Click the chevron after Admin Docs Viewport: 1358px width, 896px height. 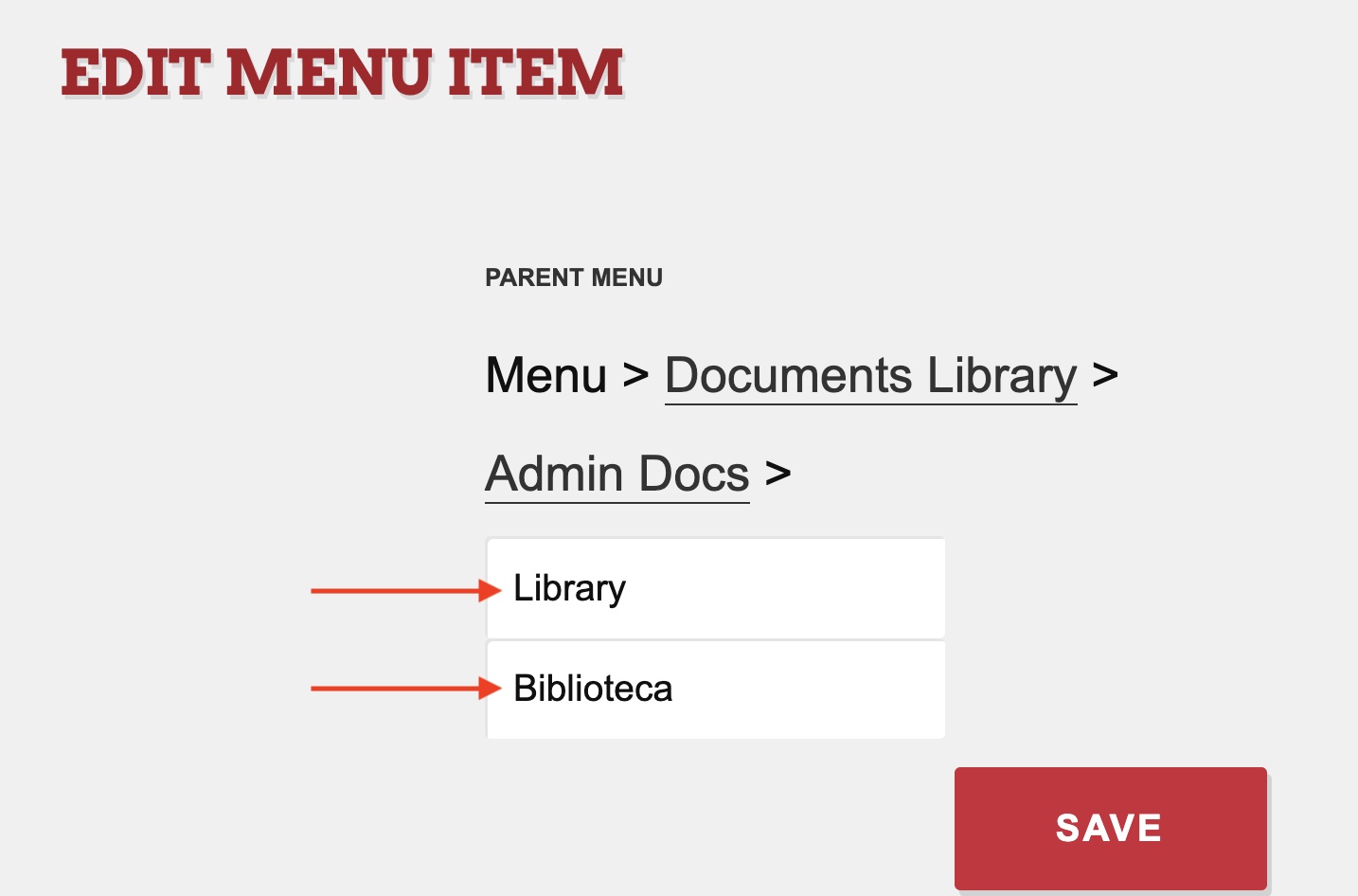click(x=777, y=473)
